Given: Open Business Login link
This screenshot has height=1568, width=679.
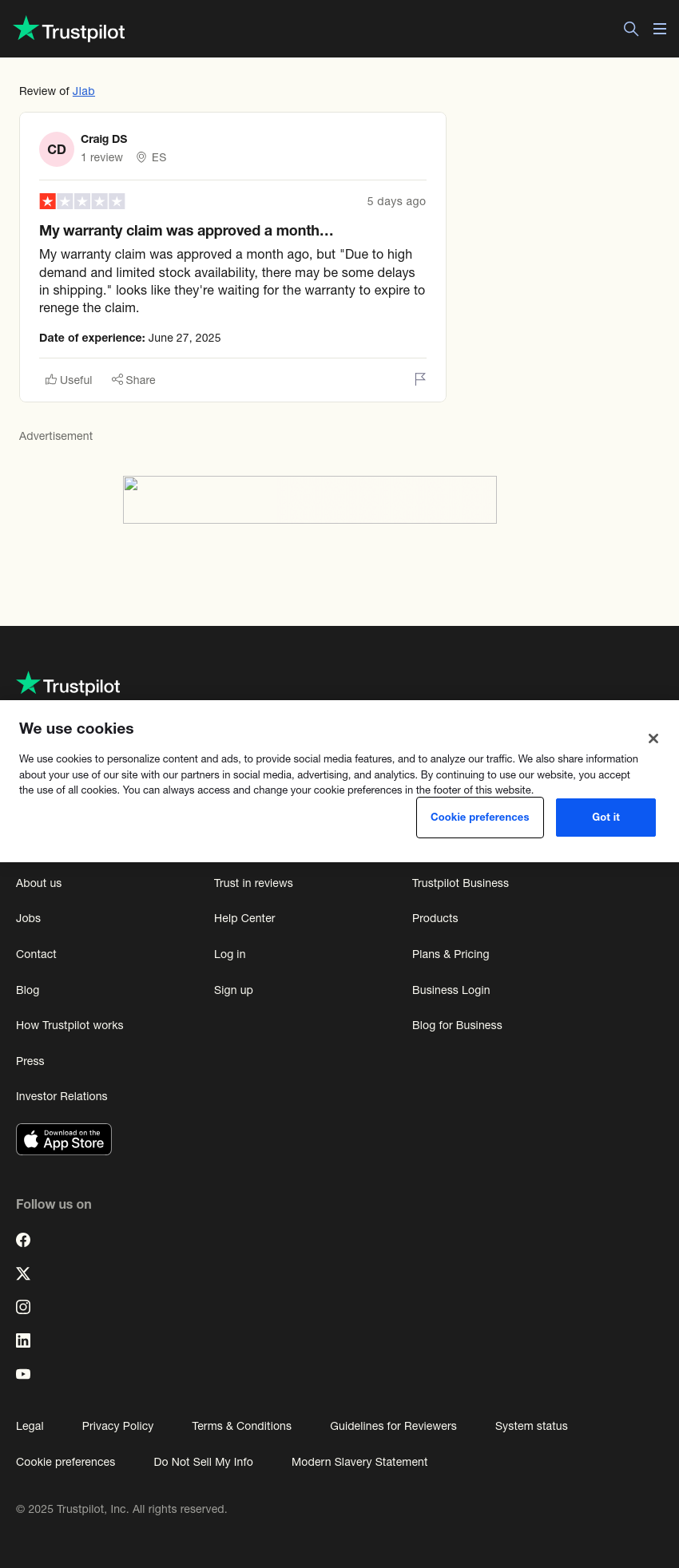Looking at the screenshot, I should tap(451, 990).
